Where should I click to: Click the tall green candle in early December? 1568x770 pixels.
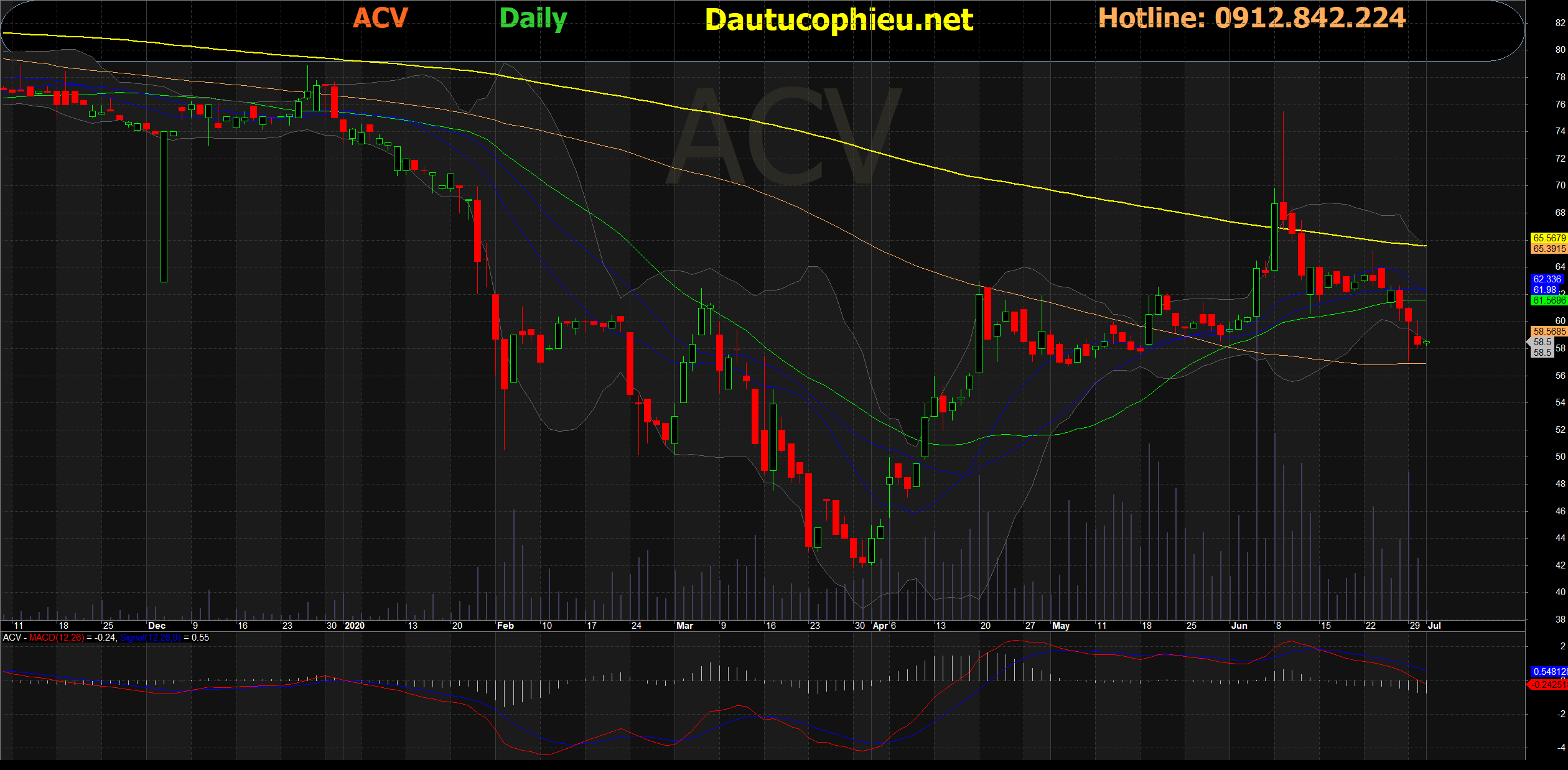(164, 206)
